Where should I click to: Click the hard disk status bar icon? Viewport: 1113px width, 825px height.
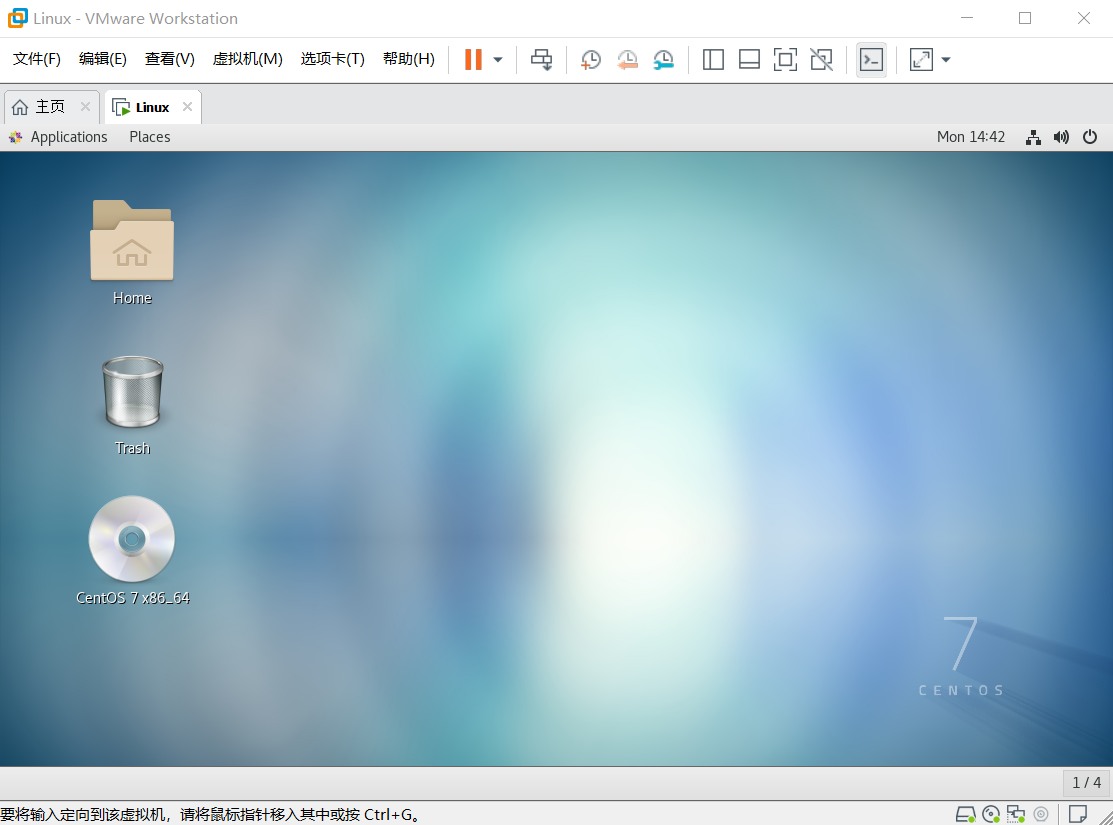(x=965, y=814)
